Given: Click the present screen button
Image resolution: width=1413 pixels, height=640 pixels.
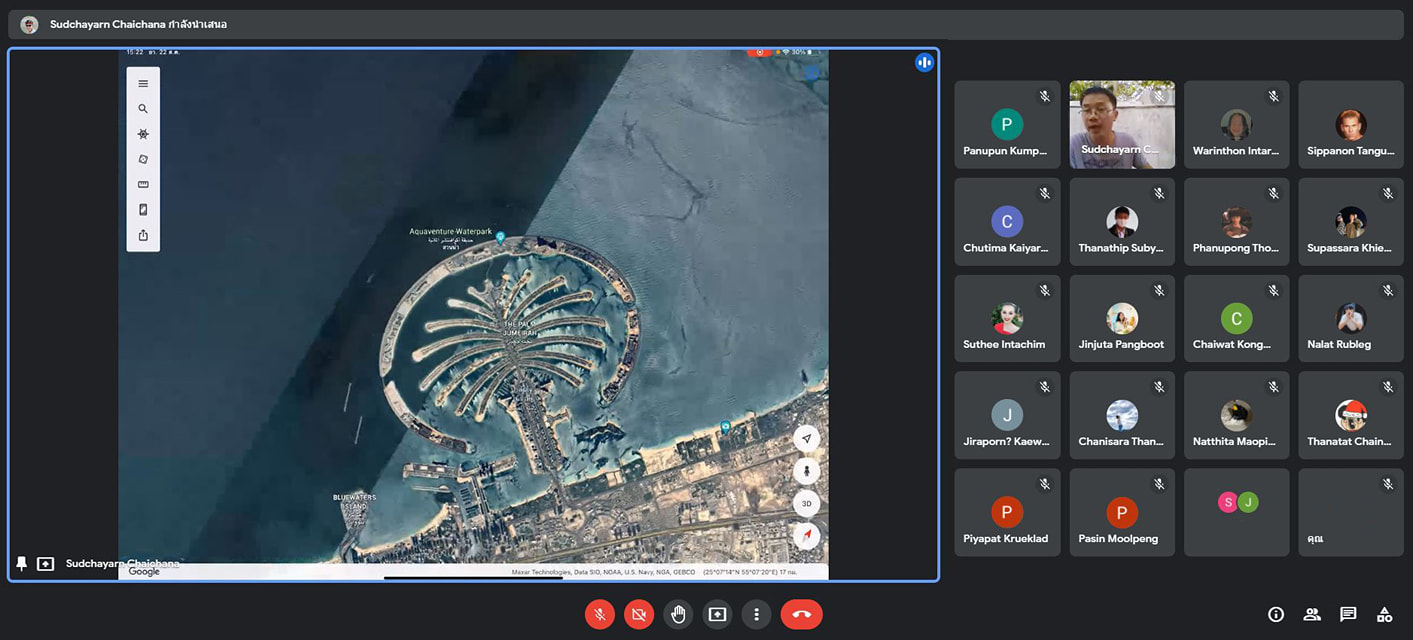Looking at the screenshot, I should 717,614.
